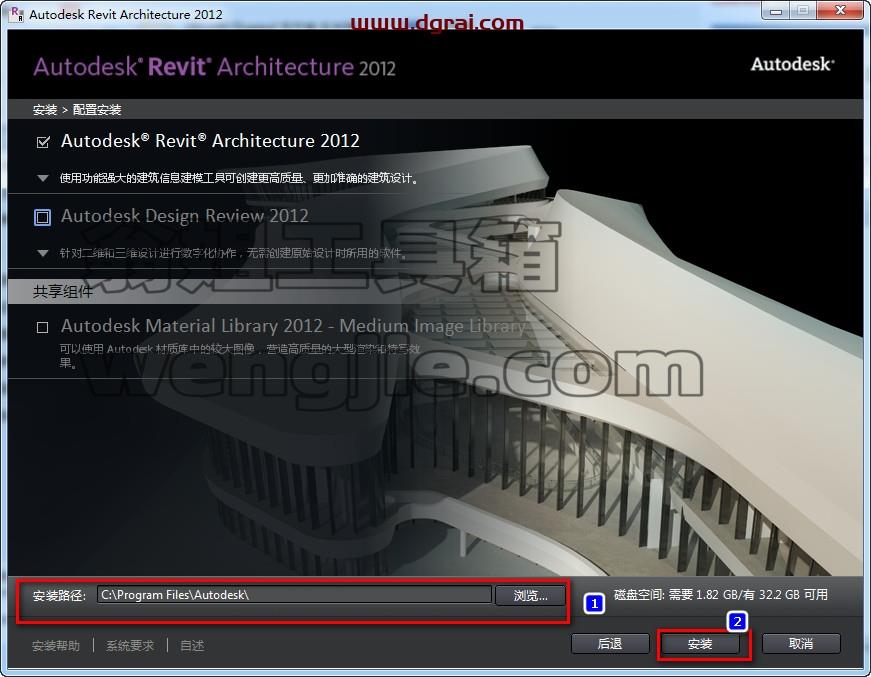Viewport: 871px width, 677px height.
Task: Click the Autodesk Revit Architecture 2012 product title
Action: coord(211,141)
